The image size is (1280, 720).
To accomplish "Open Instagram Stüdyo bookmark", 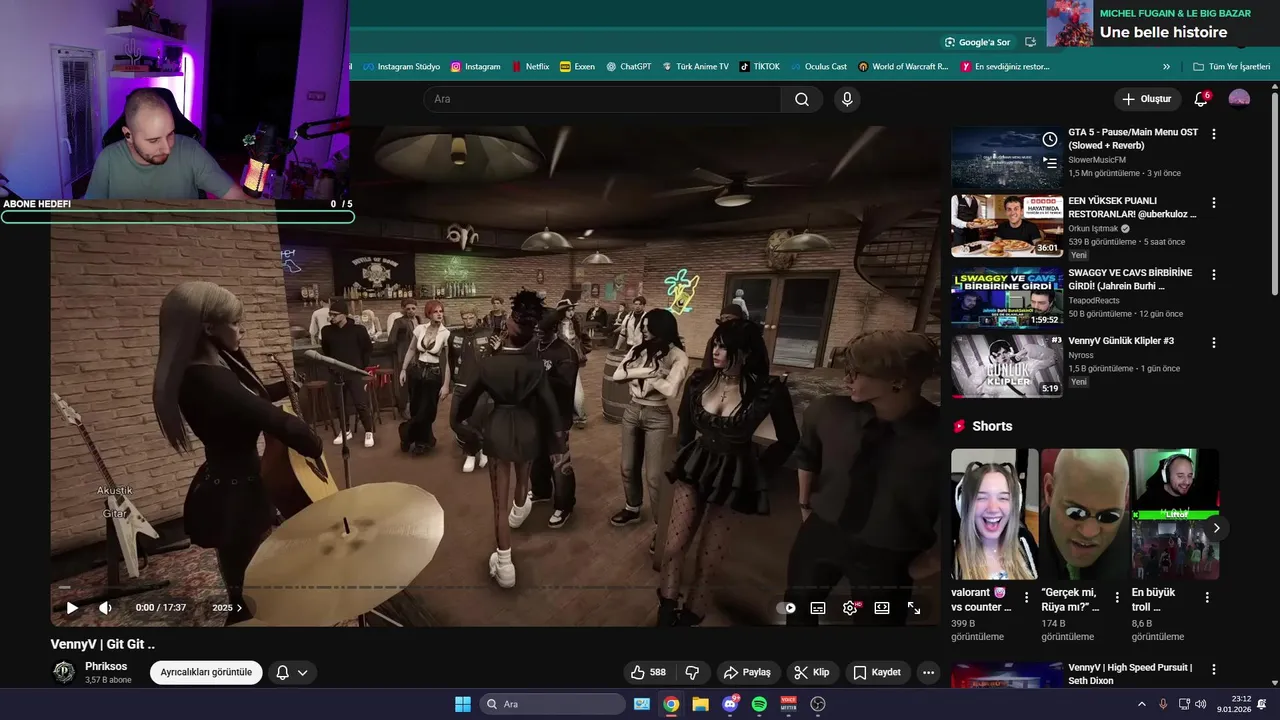I will (x=401, y=67).
